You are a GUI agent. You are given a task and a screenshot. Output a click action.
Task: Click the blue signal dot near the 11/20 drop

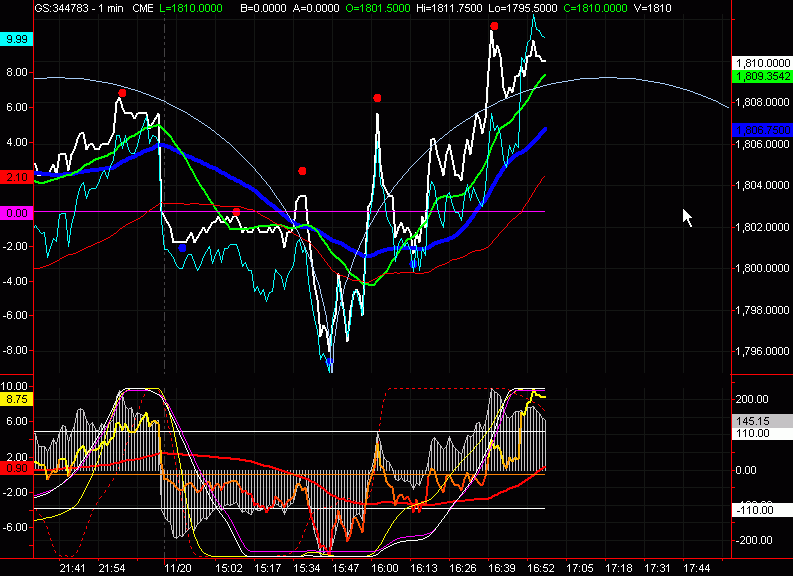coord(183,248)
